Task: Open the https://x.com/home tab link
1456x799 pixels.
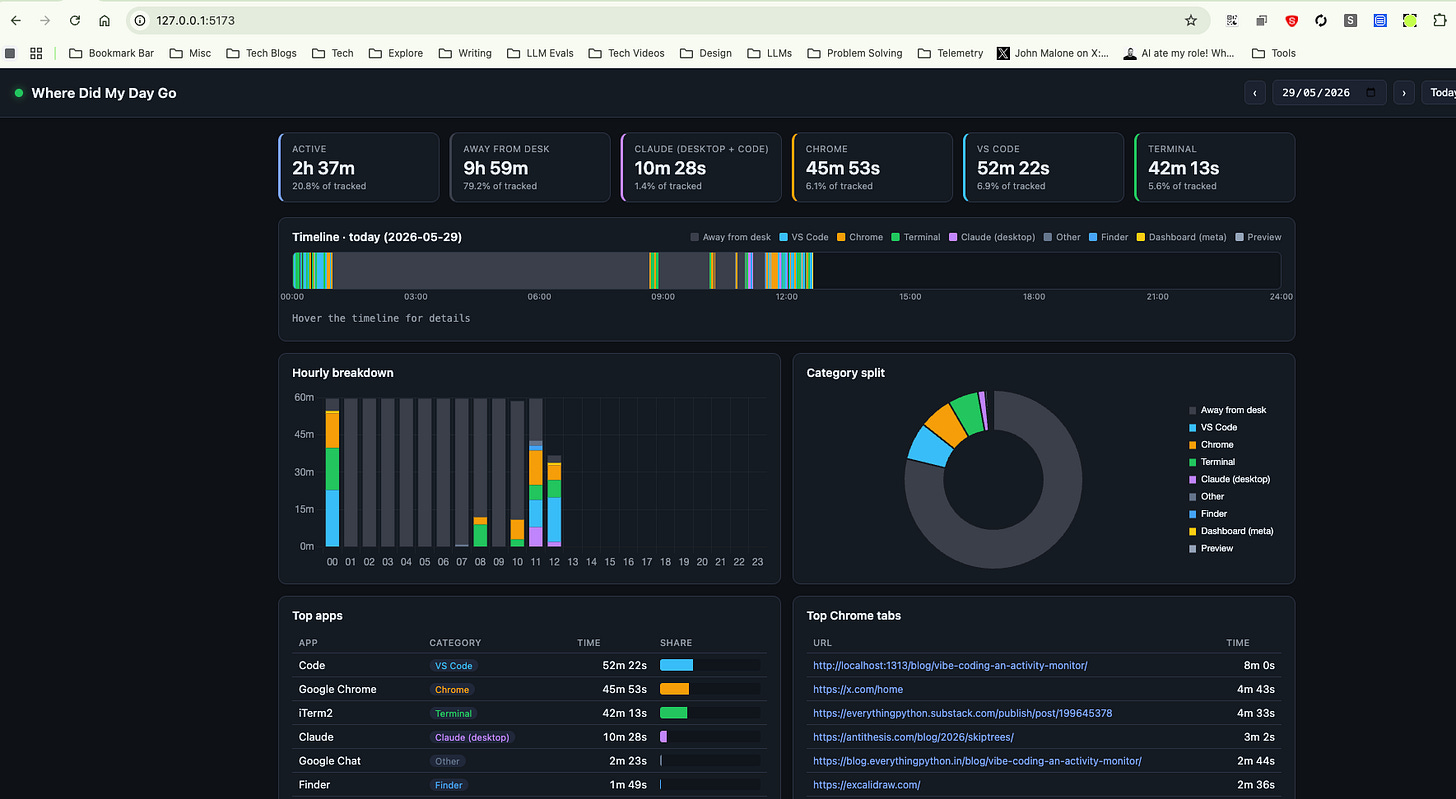Action: coord(858,689)
